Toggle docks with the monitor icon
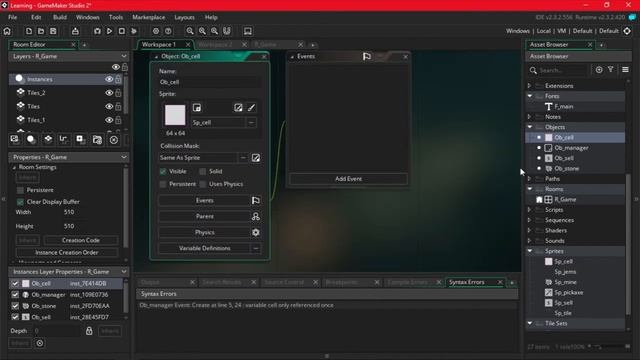 click(x=248, y=31)
